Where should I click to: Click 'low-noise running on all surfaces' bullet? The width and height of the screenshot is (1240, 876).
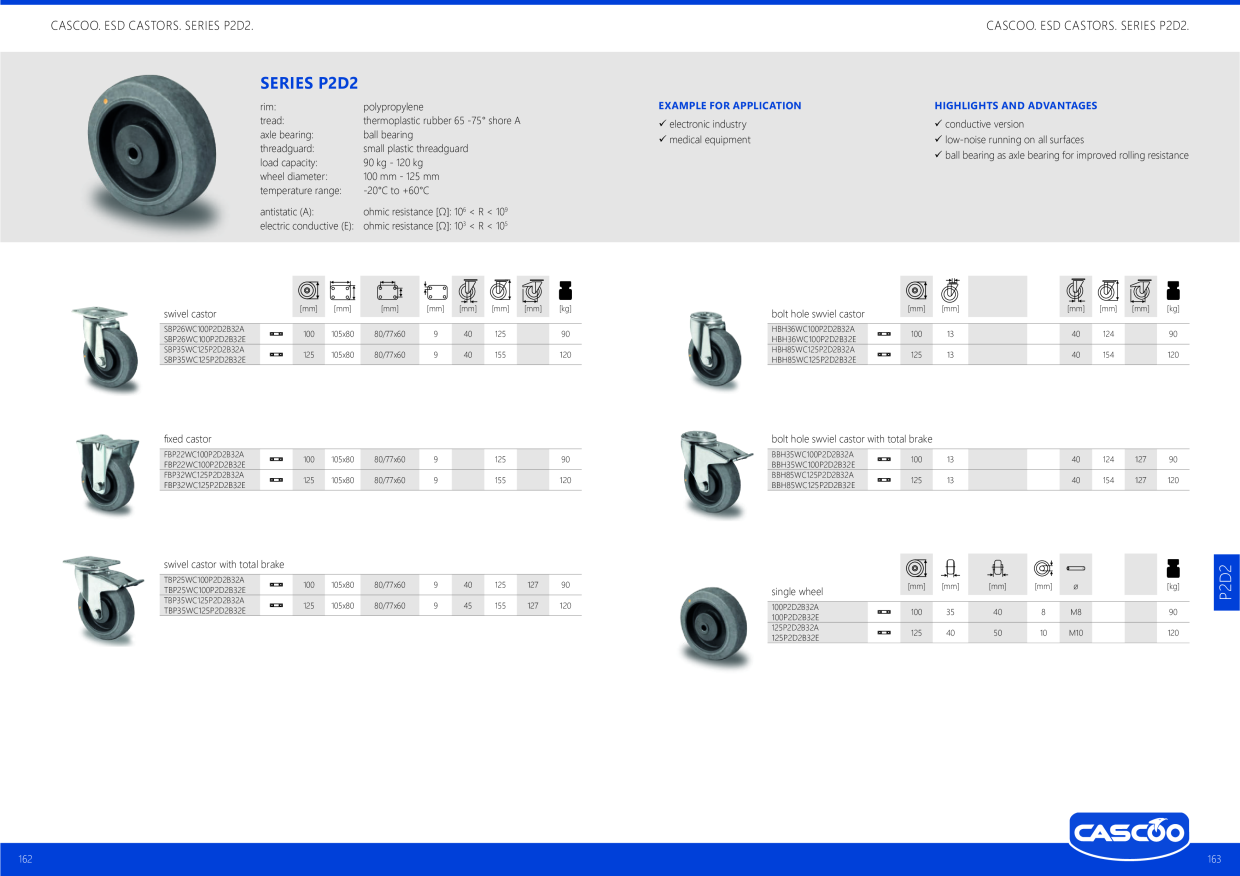(1009, 140)
